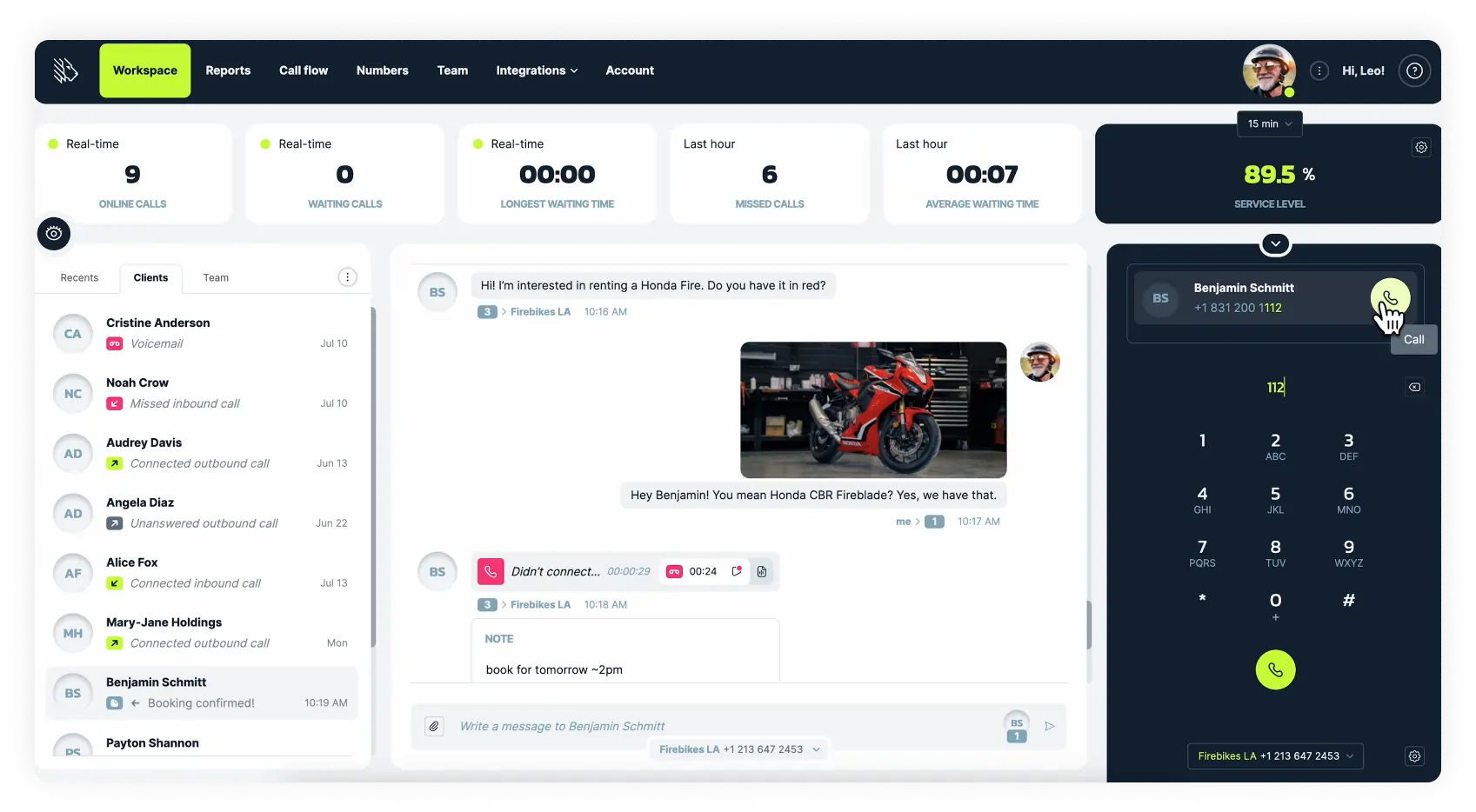Open the Reports menu item
The width and height of the screenshot is (1476, 812).
pos(228,71)
